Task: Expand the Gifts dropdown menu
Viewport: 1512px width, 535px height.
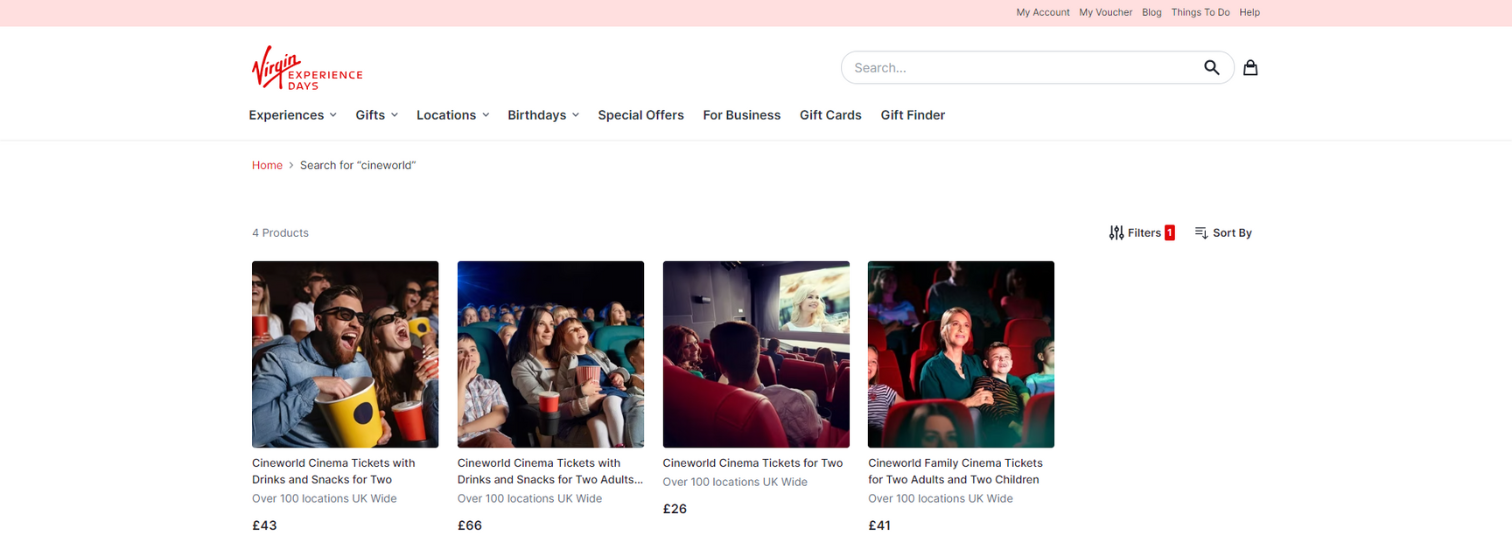Action: click(x=376, y=115)
